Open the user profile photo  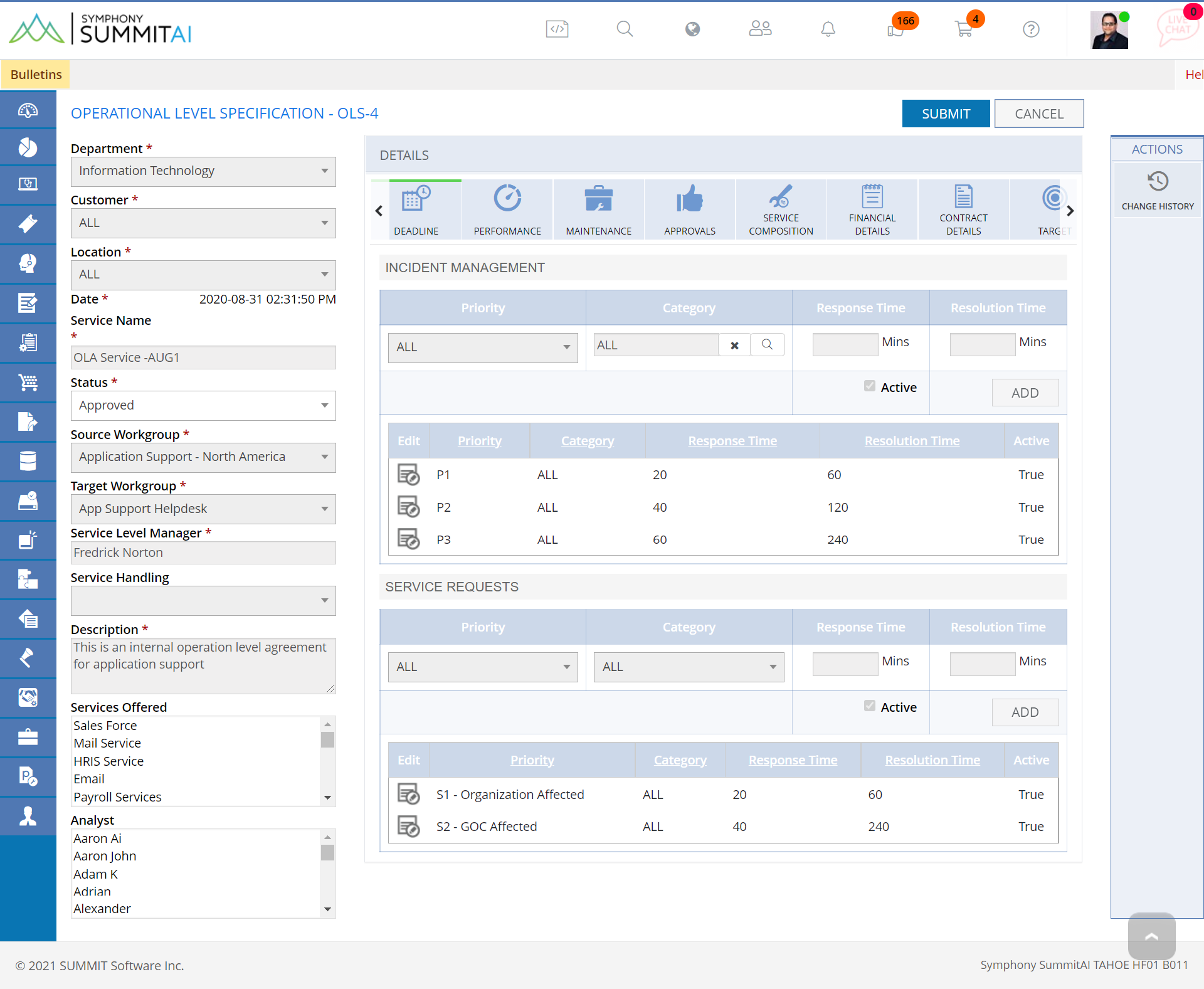point(1109,29)
